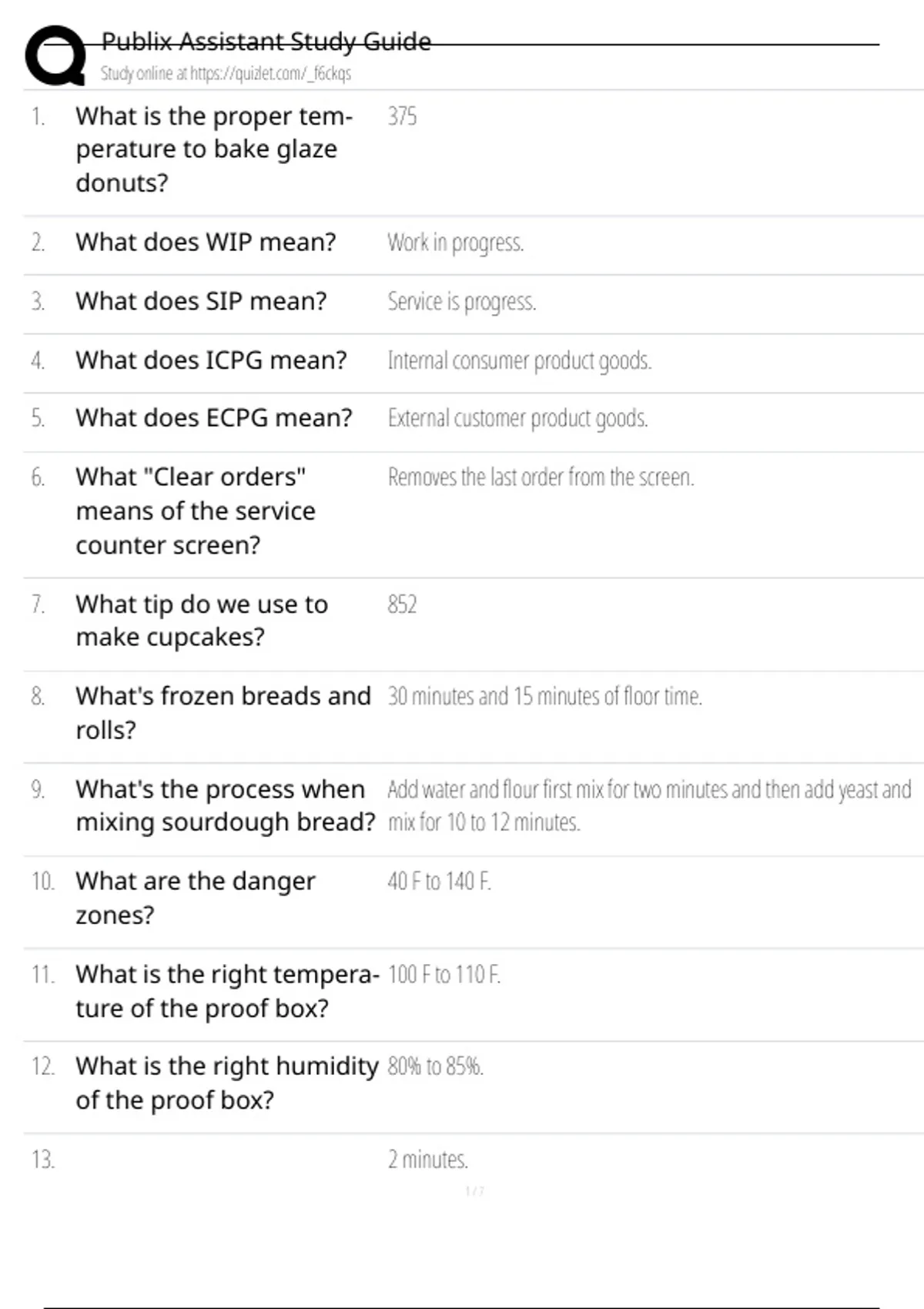Select the answer Work in progress
The width and height of the screenshot is (924, 1309).
455,243
